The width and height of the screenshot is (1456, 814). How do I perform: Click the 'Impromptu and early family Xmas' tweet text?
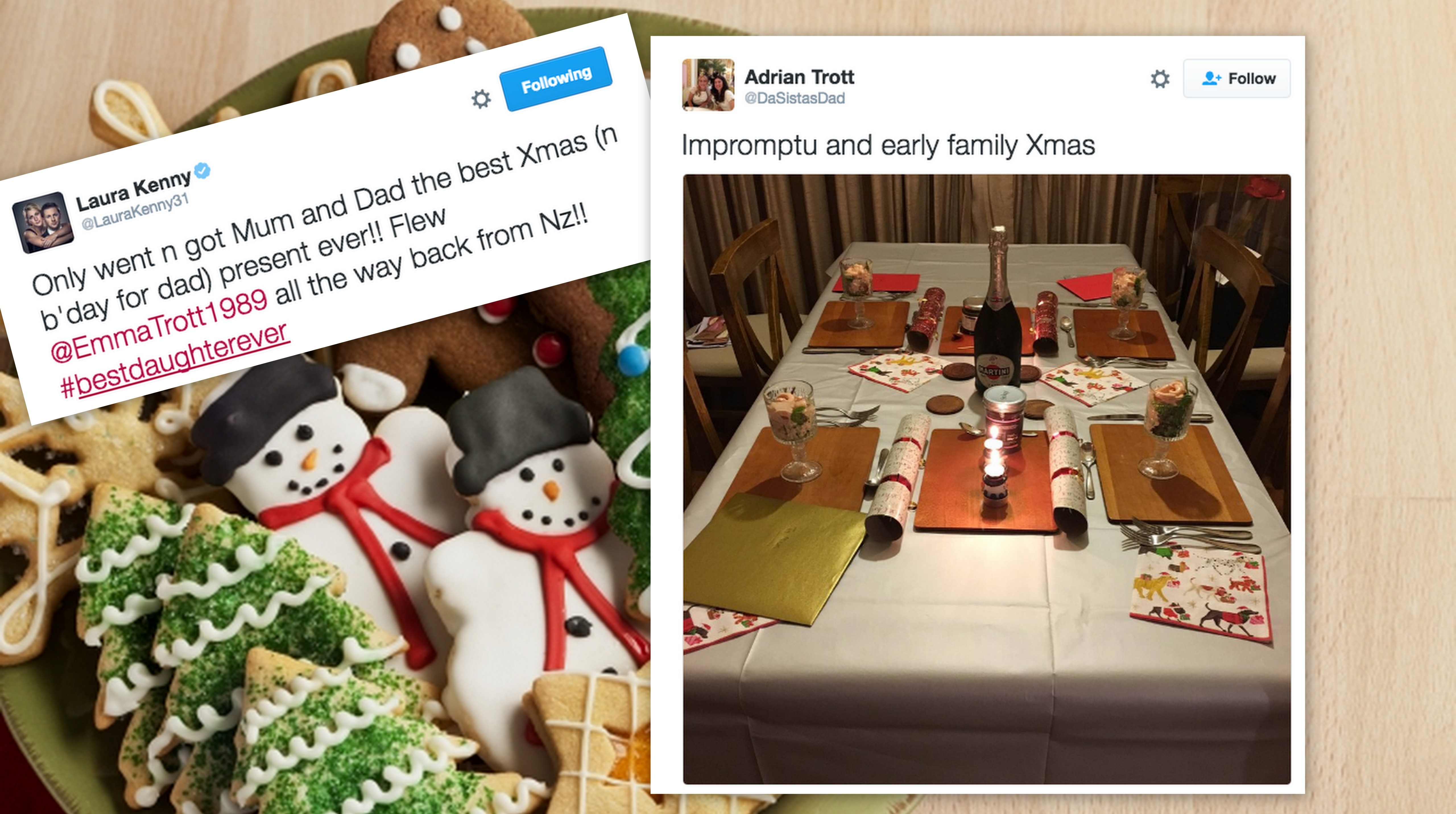(888, 145)
